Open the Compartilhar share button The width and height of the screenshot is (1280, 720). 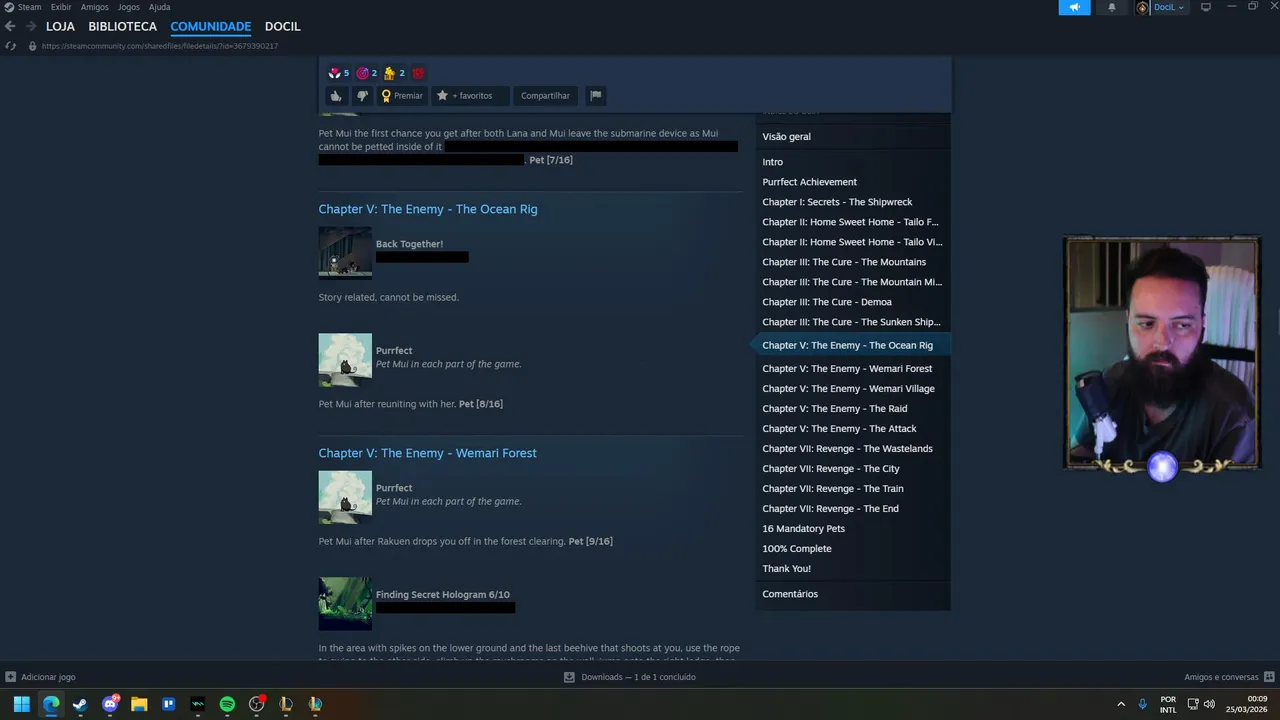point(545,96)
